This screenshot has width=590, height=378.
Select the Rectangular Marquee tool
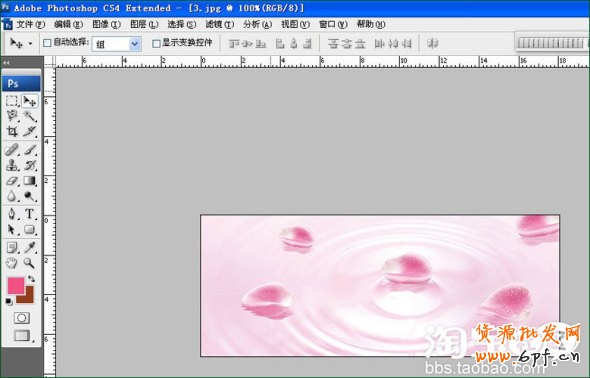(x=12, y=101)
